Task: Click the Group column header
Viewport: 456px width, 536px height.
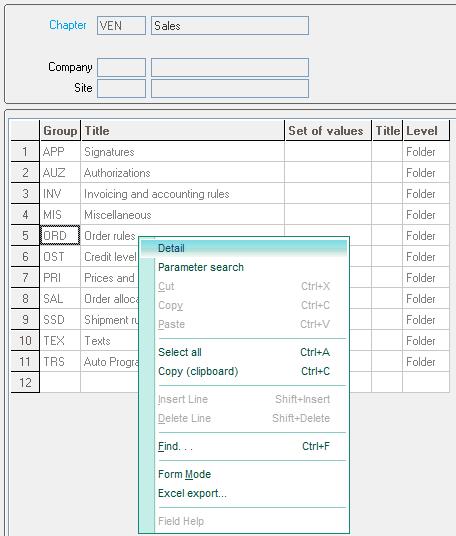Action: click(61, 131)
